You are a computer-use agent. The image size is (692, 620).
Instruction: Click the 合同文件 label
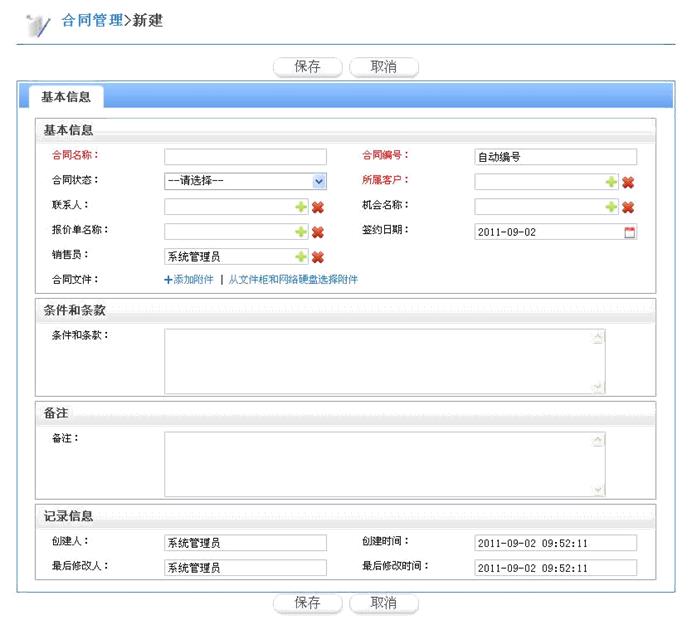pos(75,279)
